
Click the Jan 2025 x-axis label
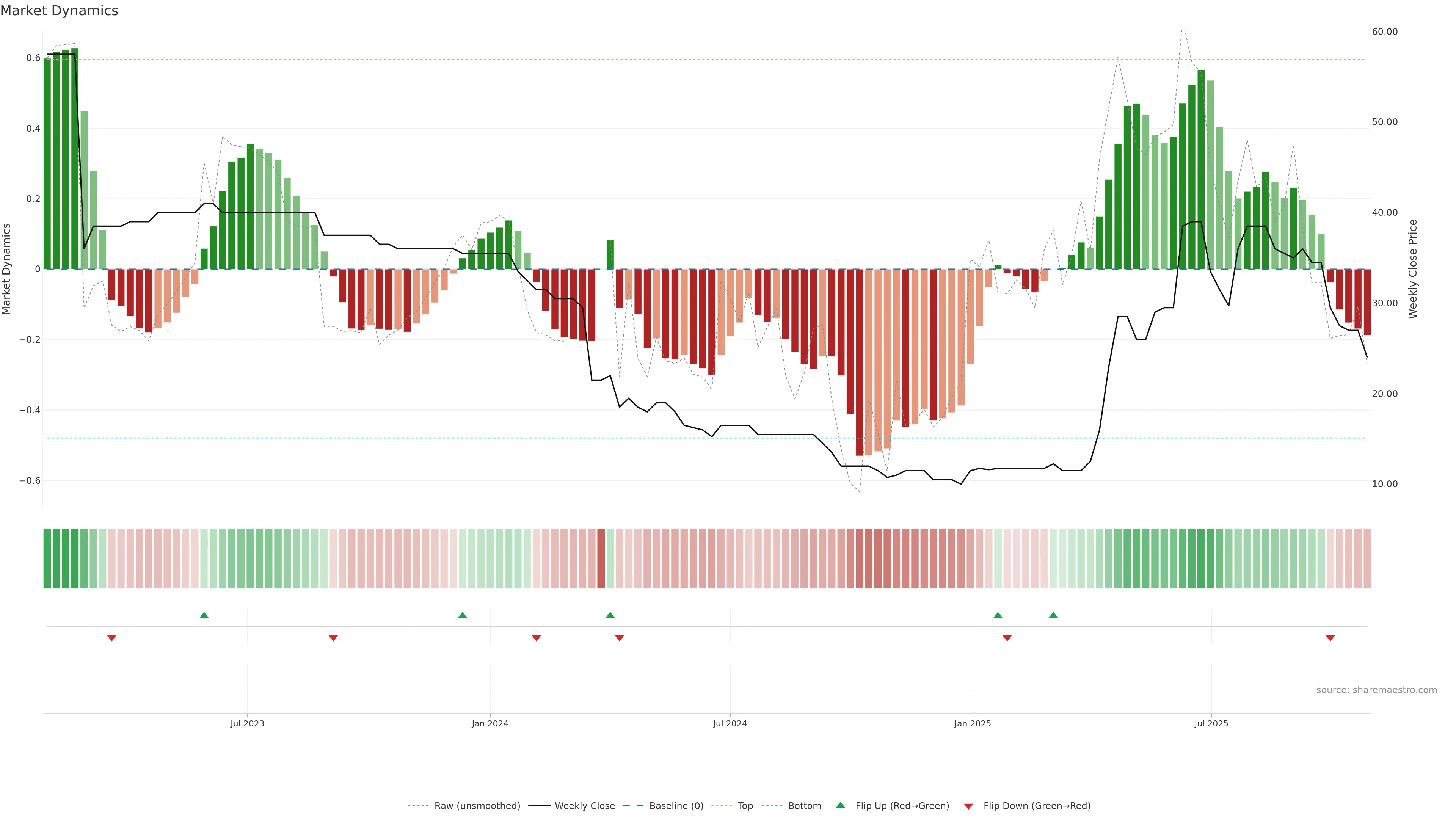(972, 723)
